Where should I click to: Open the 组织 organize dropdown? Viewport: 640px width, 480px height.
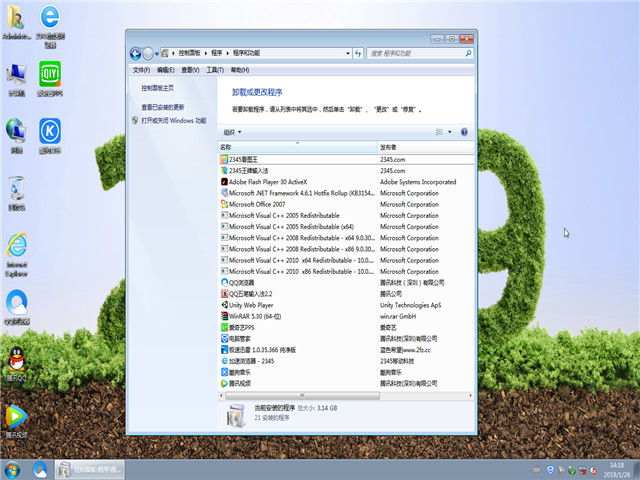tap(233, 132)
